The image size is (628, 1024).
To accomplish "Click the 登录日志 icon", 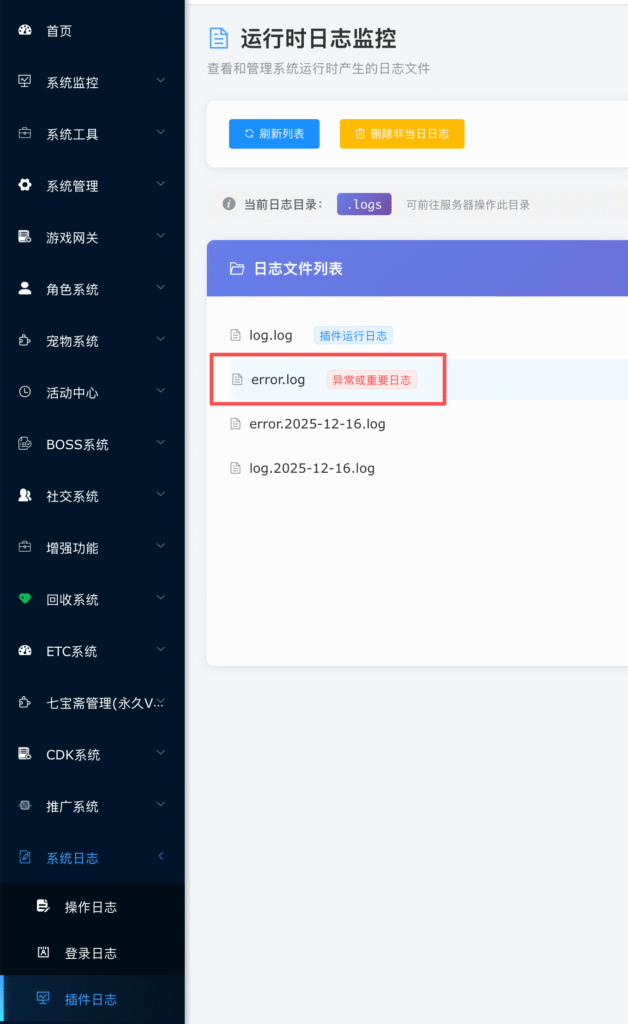I will pos(43,952).
